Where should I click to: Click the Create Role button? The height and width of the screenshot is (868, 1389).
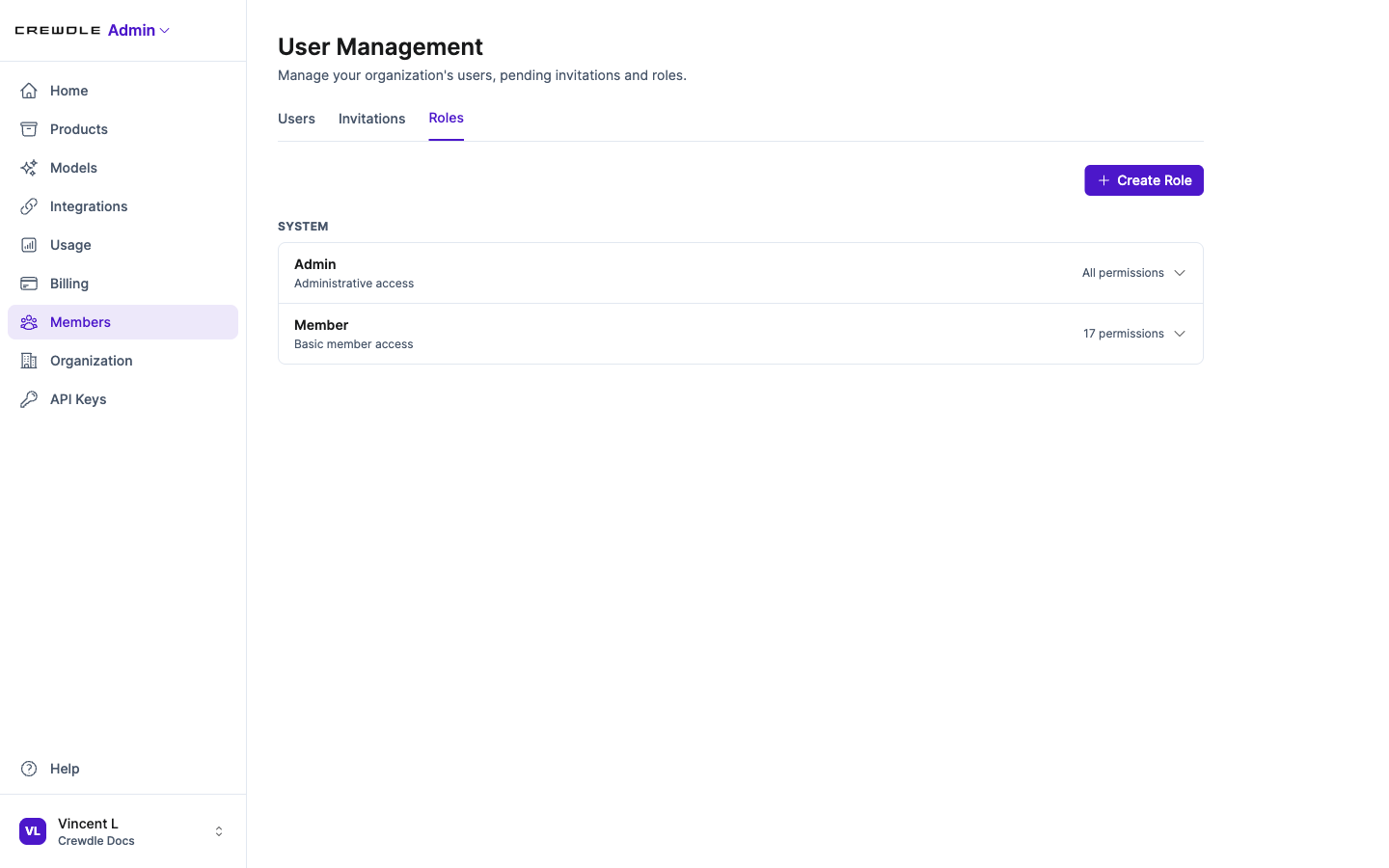pyautogui.click(x=1144, y=180)
